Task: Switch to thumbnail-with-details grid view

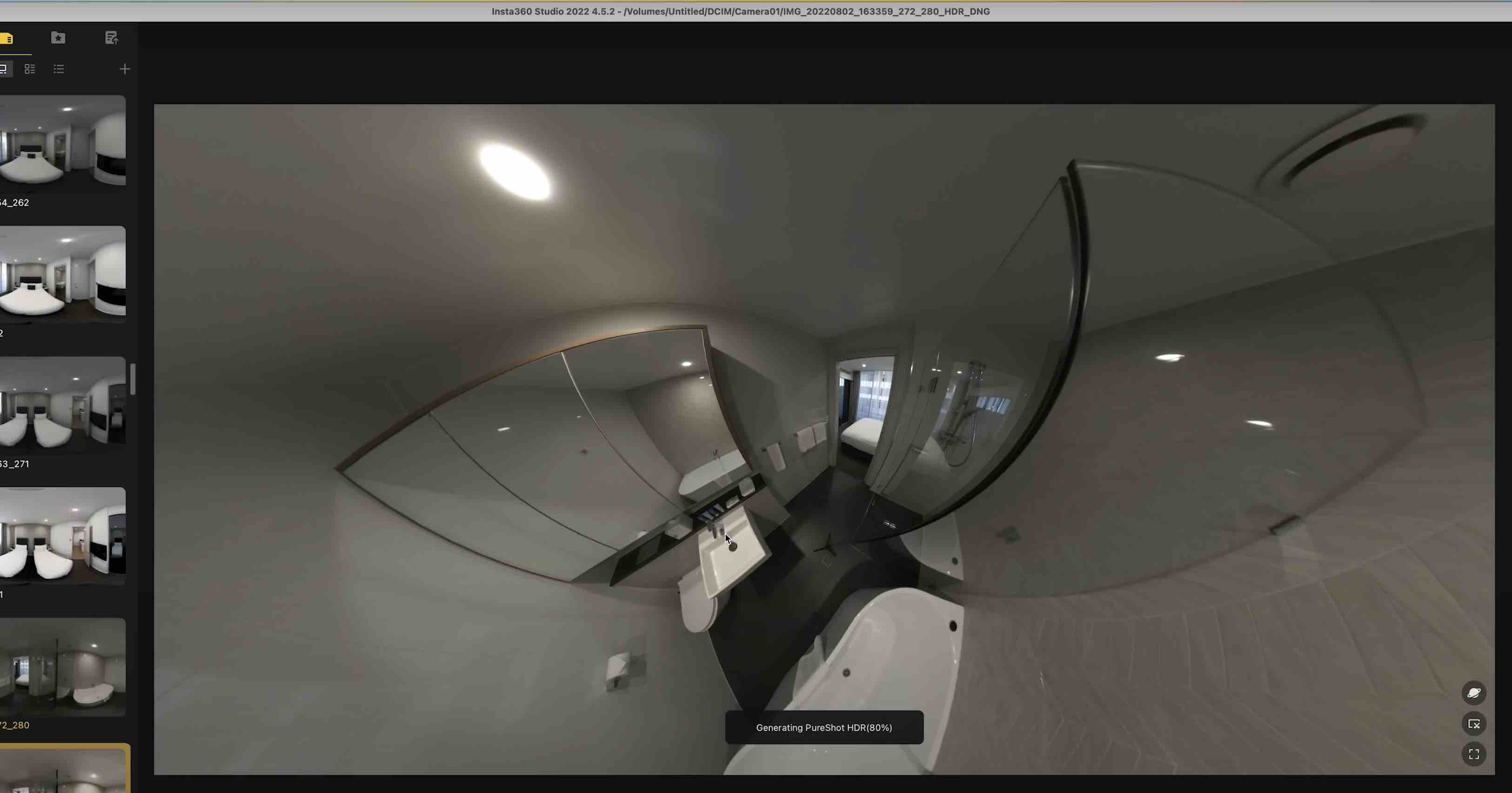Action: [29, 69]
